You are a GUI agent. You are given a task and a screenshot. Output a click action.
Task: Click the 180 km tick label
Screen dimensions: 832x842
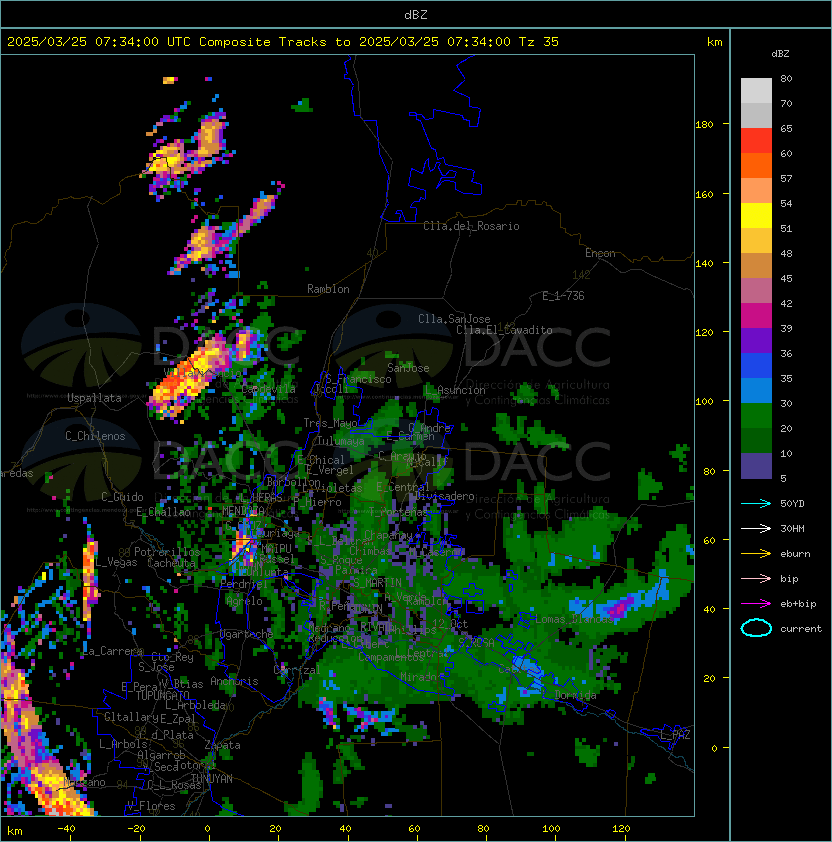[x=704, y=125]
